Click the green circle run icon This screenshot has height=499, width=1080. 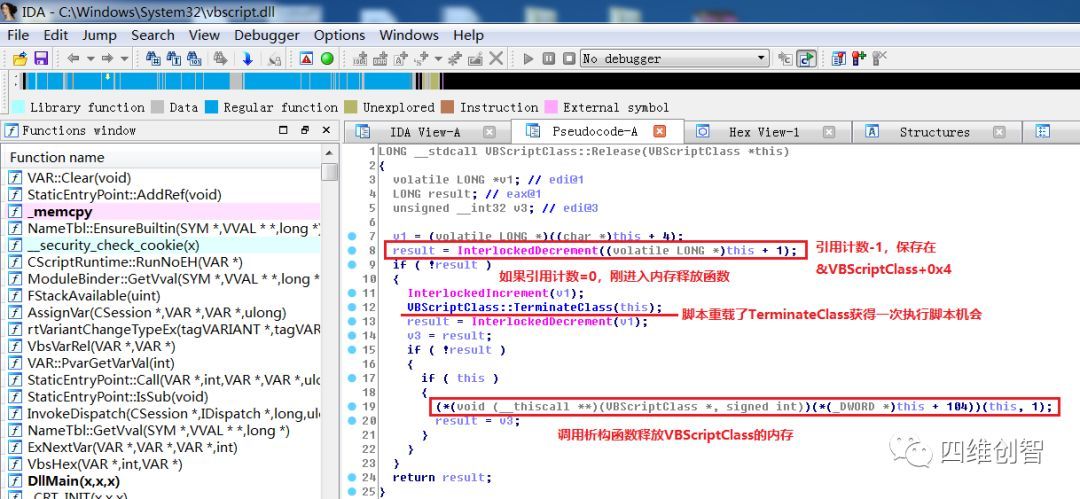(x=326, y=59)
